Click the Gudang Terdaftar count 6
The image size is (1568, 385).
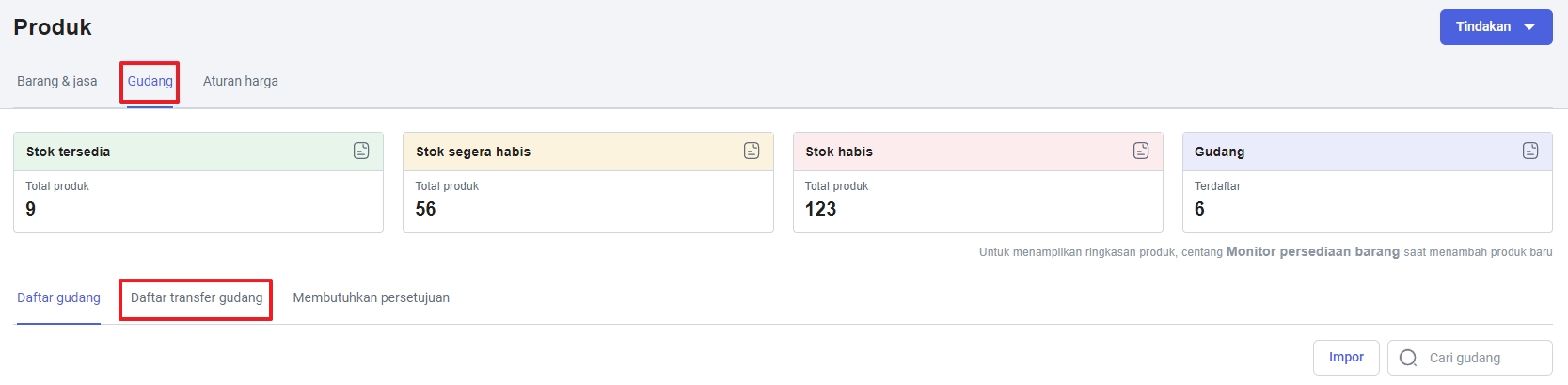(x=1199, y=209)
